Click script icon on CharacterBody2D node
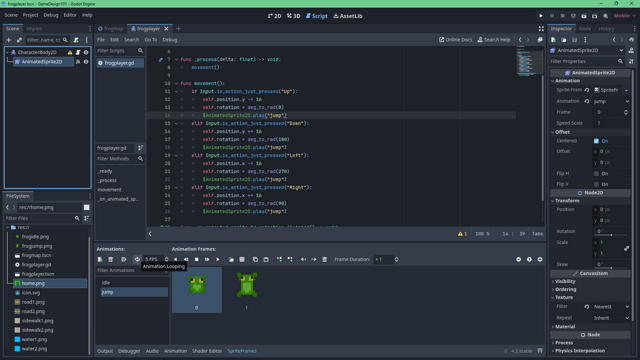The image size is (640, 360). tap(78, 52)
